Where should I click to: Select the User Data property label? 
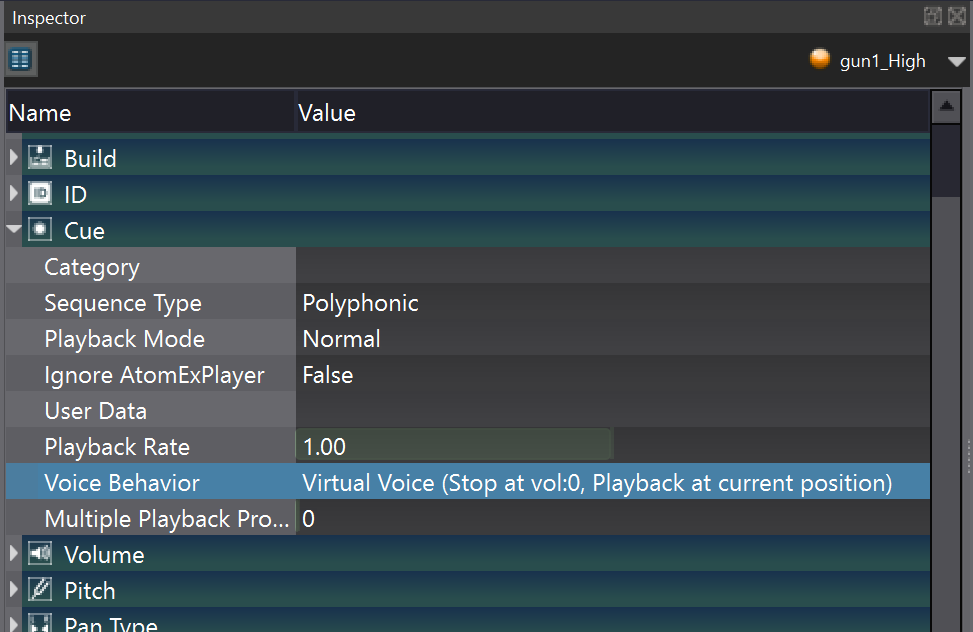tap(96, 411)
